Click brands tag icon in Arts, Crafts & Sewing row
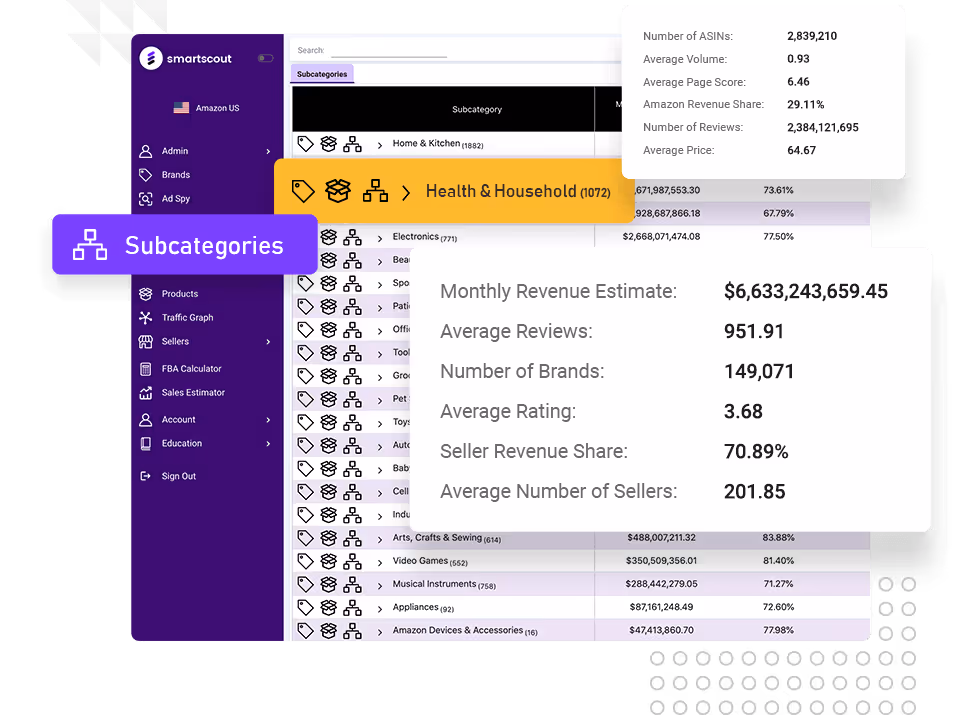This screenshot has width=953, height=715. pos(305,538)
